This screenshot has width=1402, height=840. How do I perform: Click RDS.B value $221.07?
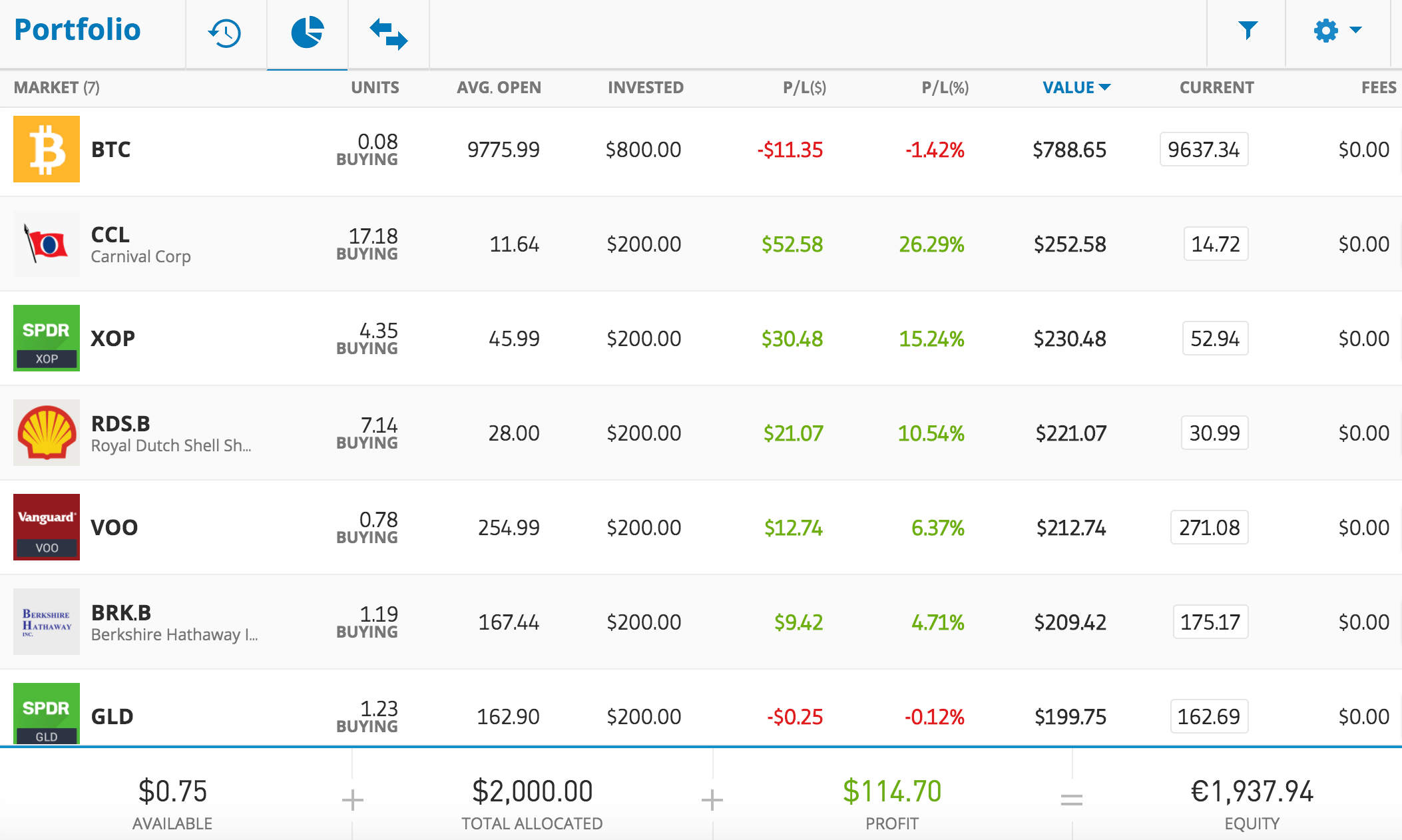(x=1070, y=433)
